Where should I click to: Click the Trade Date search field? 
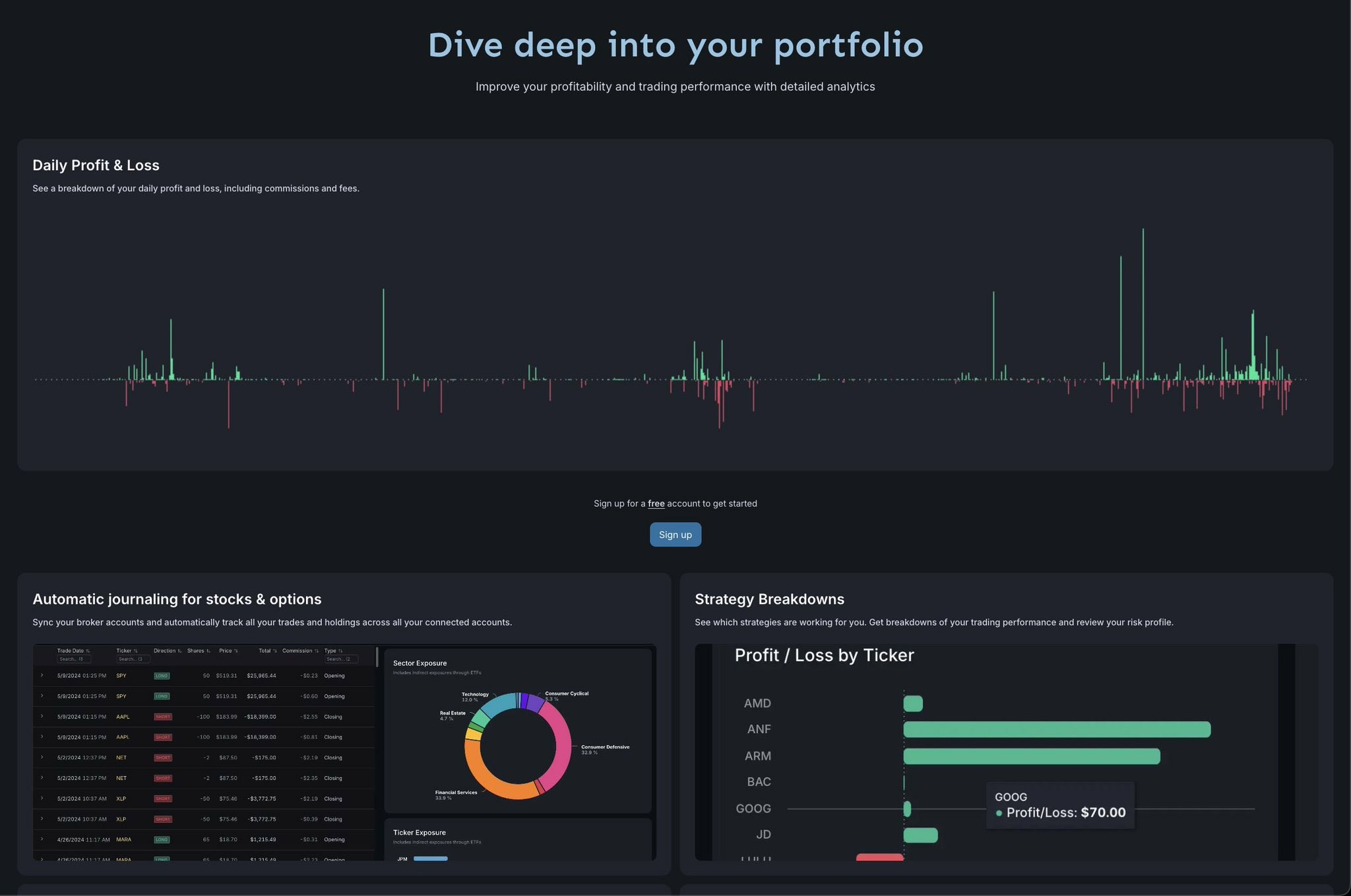coord(73,659)
